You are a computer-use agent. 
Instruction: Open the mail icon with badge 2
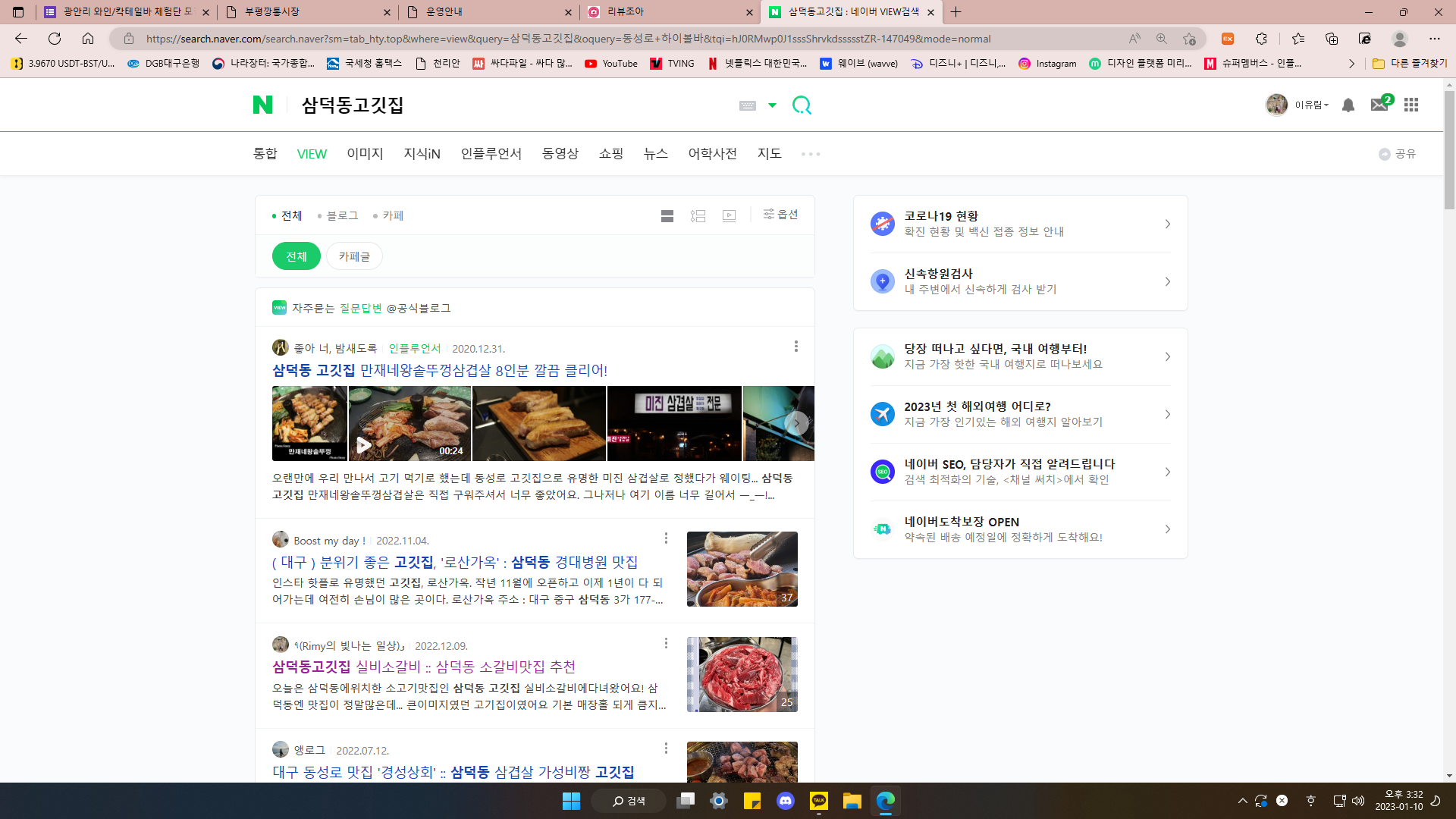1379,105
